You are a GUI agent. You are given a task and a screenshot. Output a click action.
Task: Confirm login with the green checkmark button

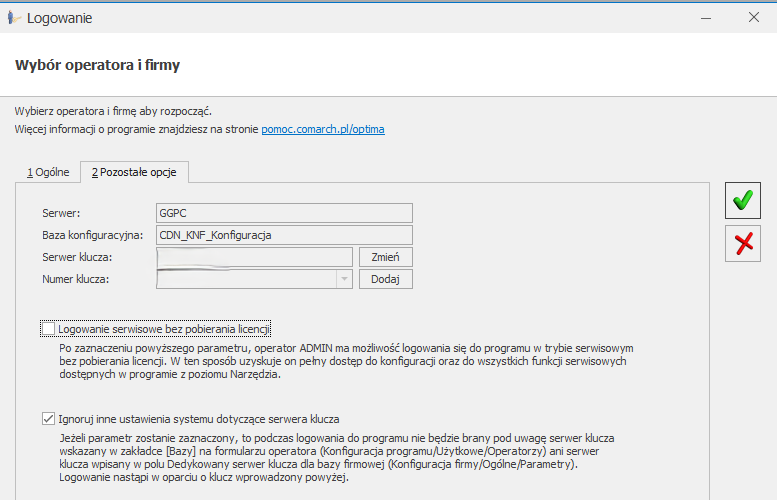click(742, 200)
